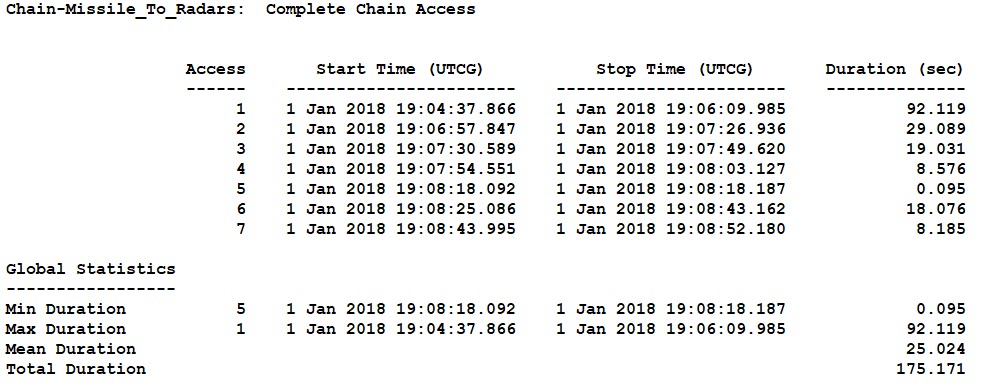Click the Global Statistics heading
This screenshot has width=992, height=392.
tap(90, 269)
